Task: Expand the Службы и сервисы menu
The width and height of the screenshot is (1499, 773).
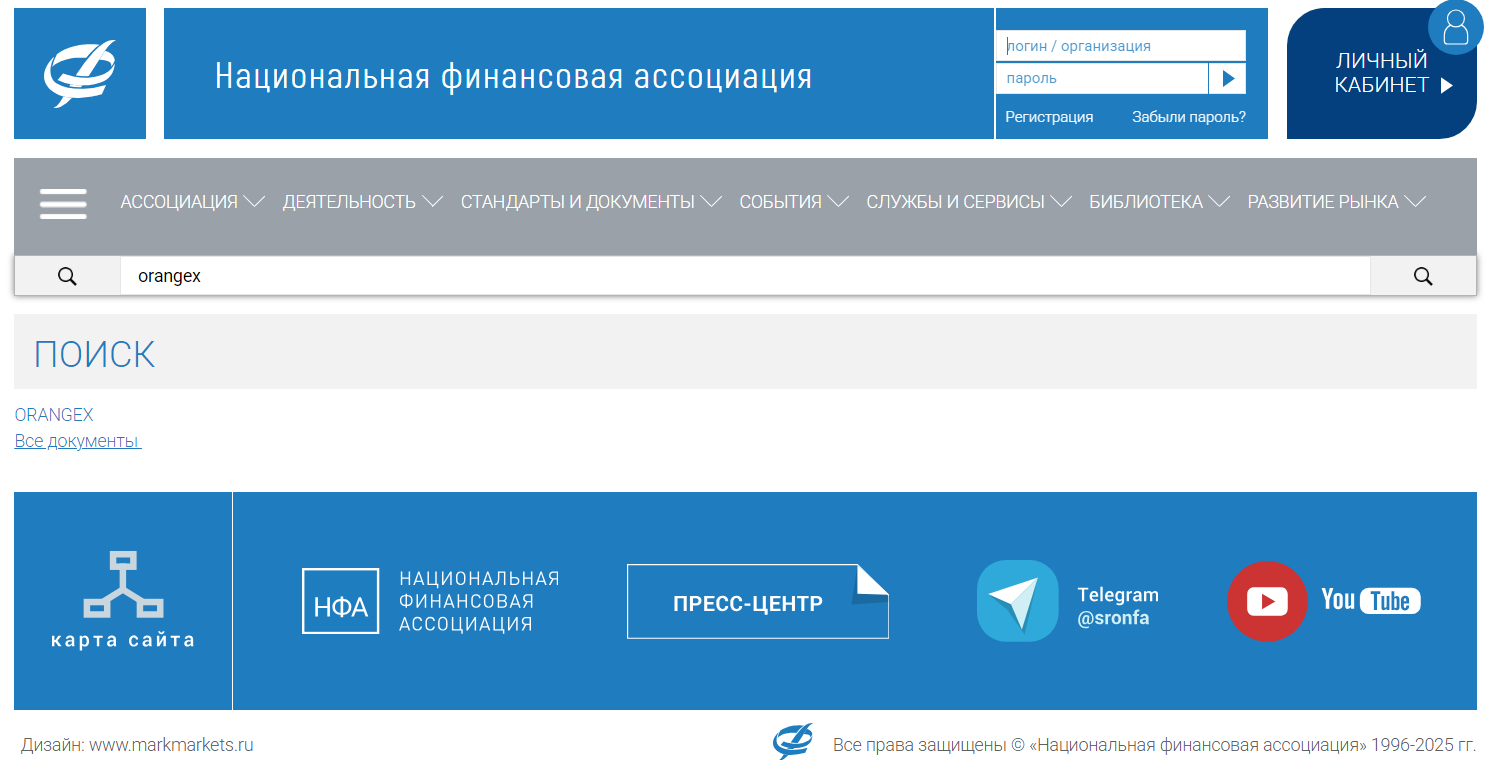Action: coord(969,202)
